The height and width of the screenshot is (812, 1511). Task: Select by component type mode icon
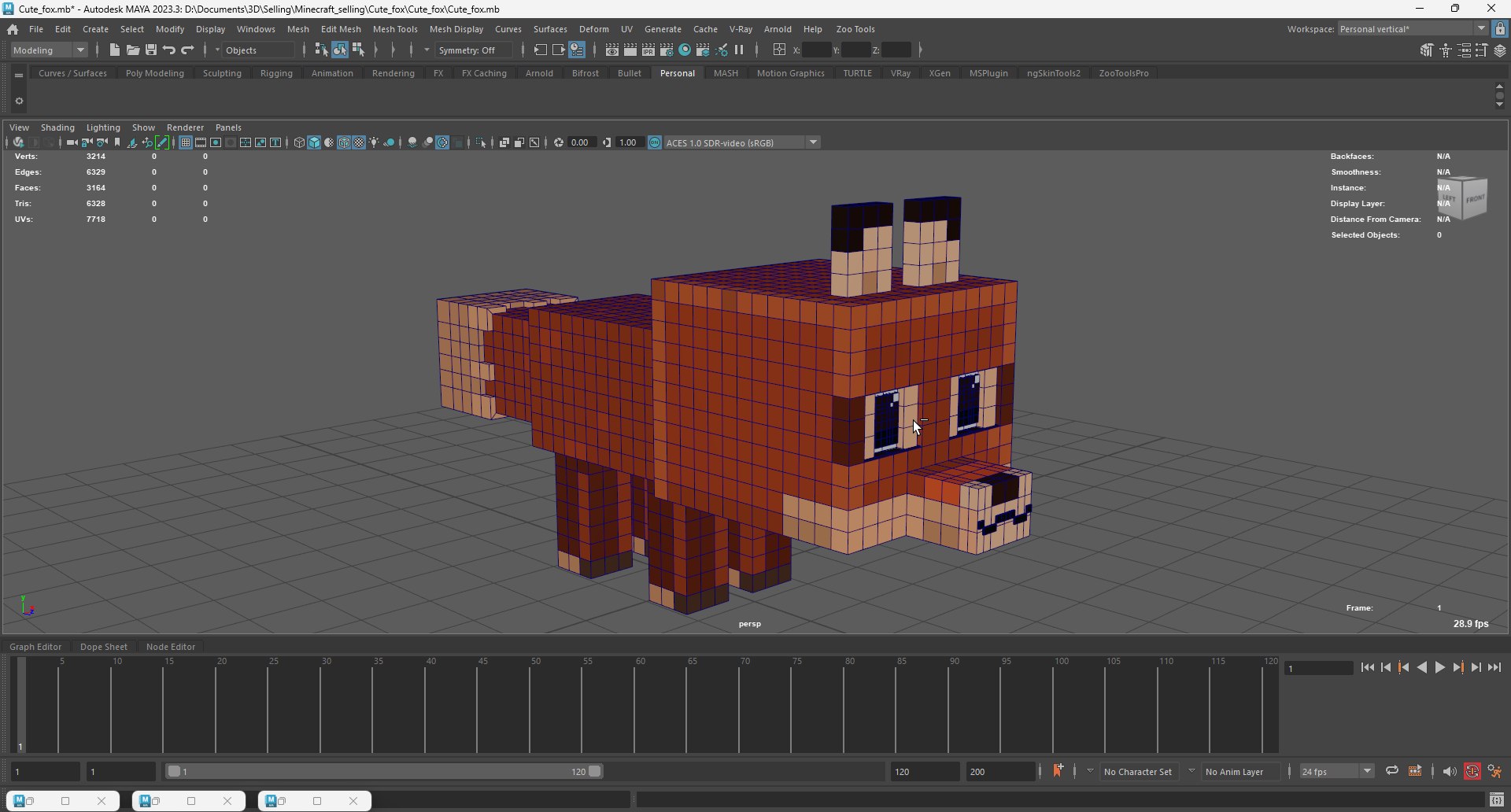pyautogui.click(x=358, y=50)
